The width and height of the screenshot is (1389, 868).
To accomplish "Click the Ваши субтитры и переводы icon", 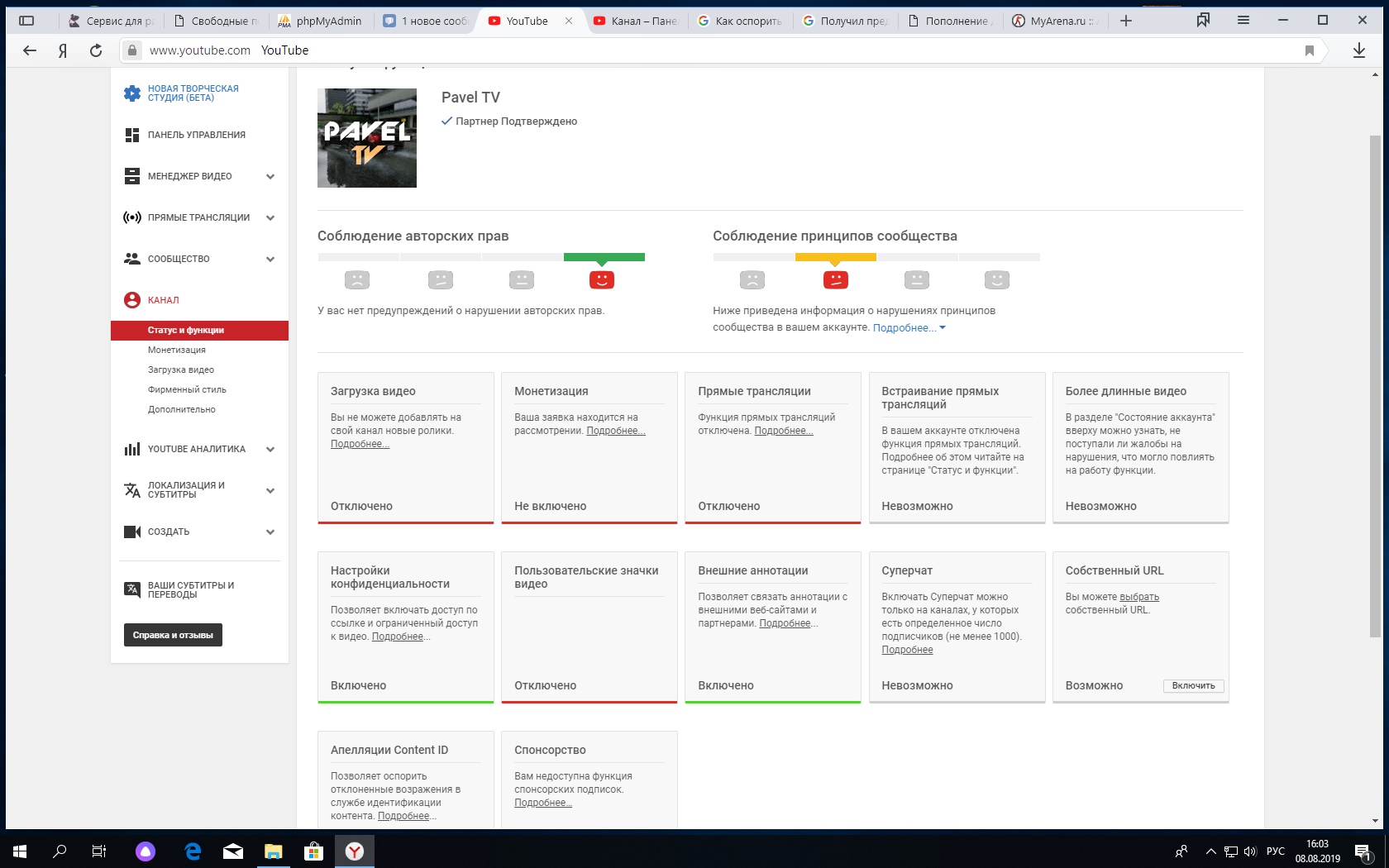I will [x=132, y=589].
